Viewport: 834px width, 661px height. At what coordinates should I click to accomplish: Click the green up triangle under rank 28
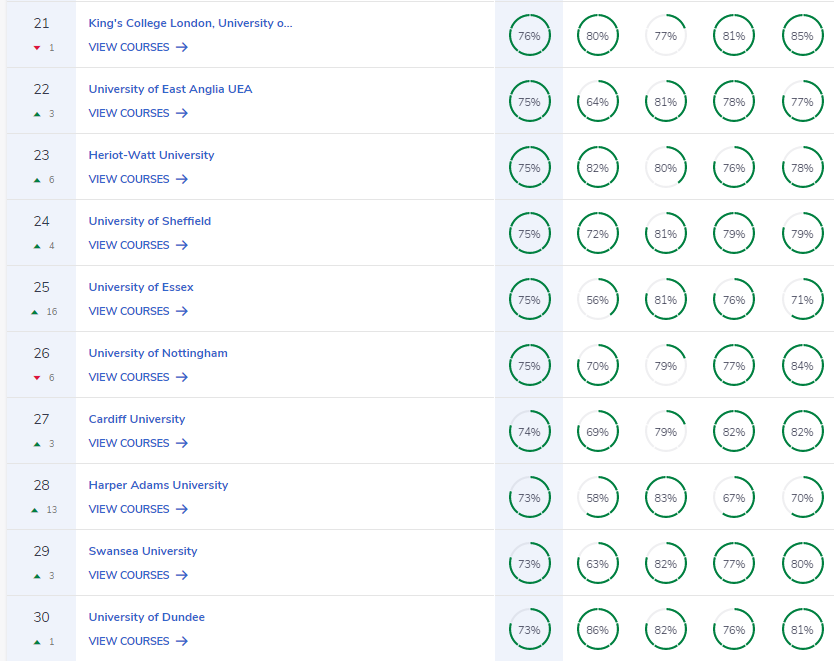pos(35,509)
